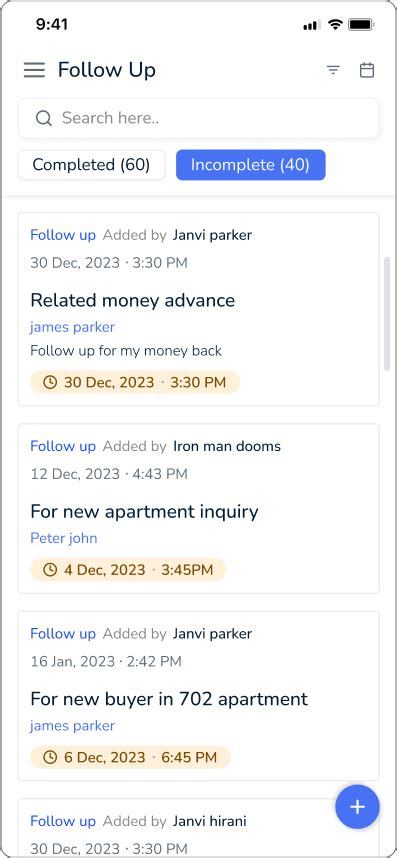Open the Peter john contact link
The width and height of the screenshot is (397, 858).
pos(63,538)
